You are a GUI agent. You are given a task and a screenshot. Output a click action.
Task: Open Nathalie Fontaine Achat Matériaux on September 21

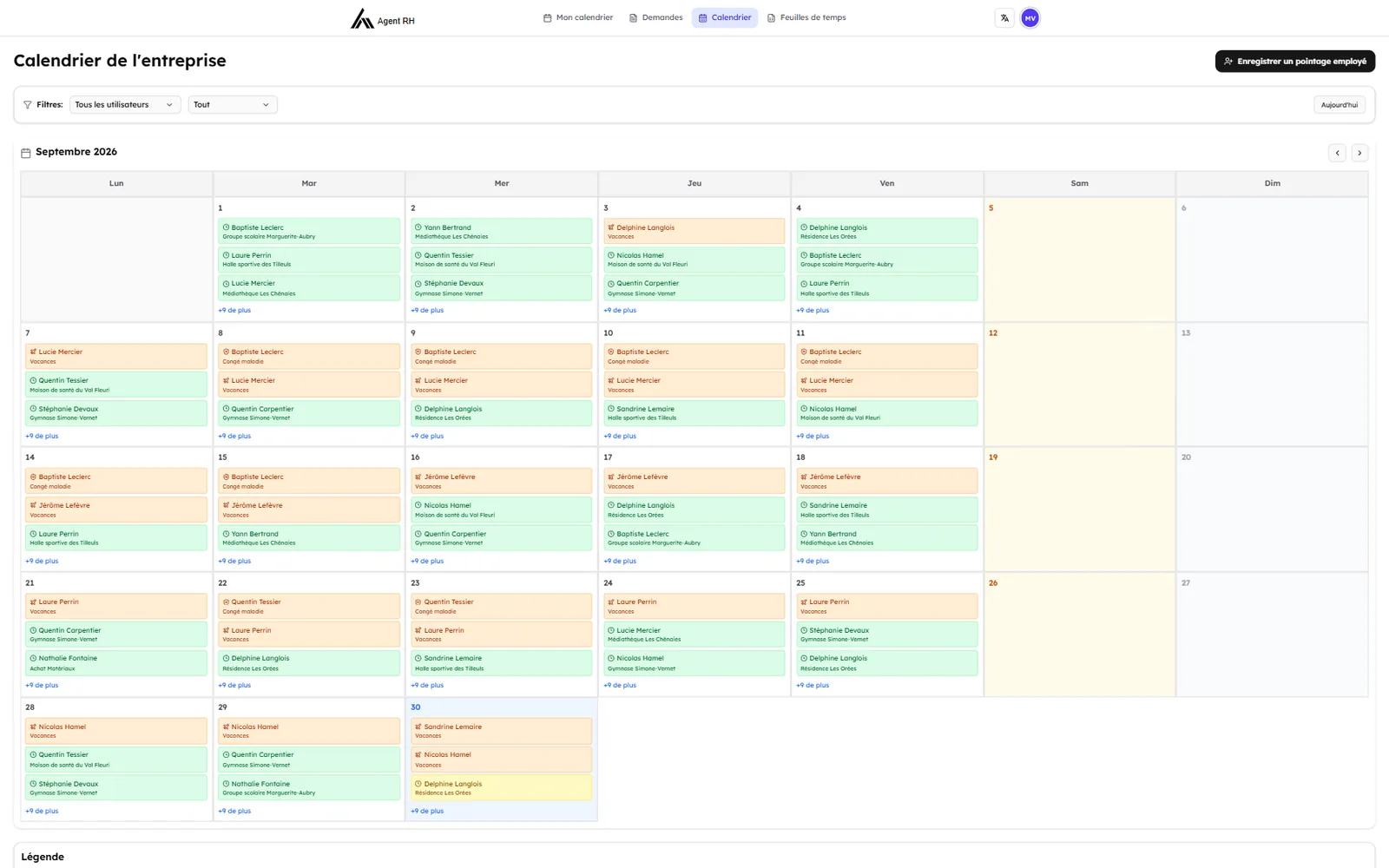tap(116, 663)
